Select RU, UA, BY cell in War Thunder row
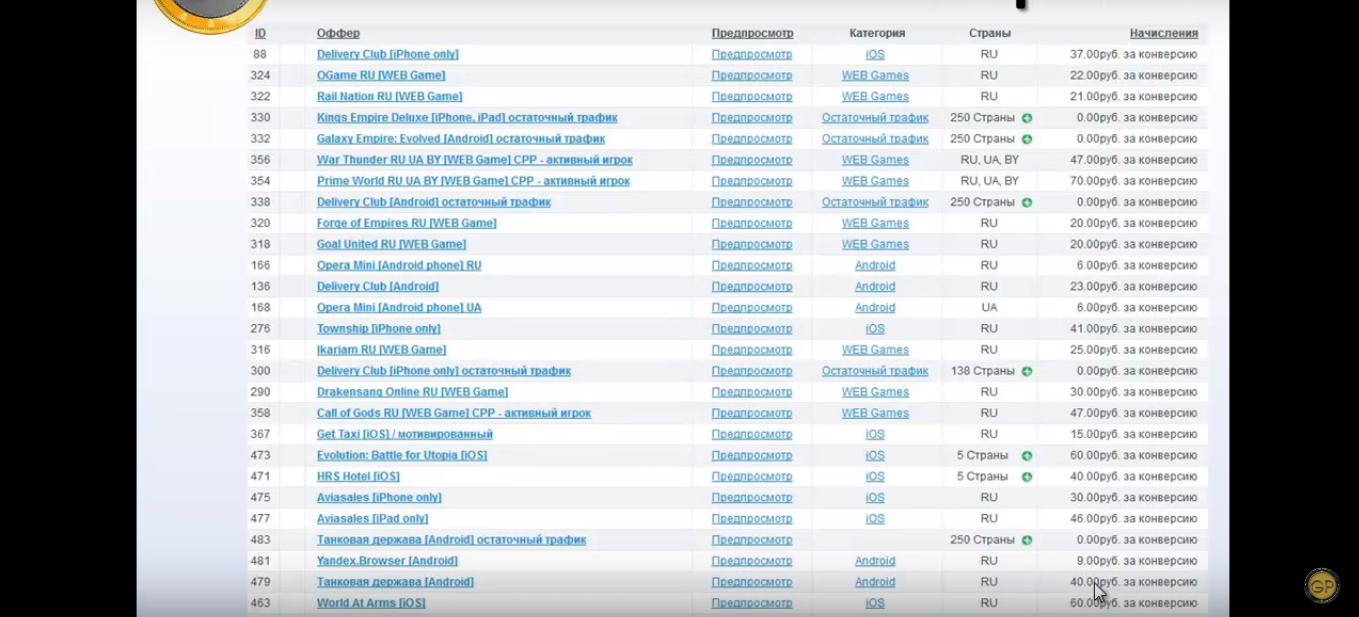The height and width of the screenshot is (617, 1359). tap(989, 160)
